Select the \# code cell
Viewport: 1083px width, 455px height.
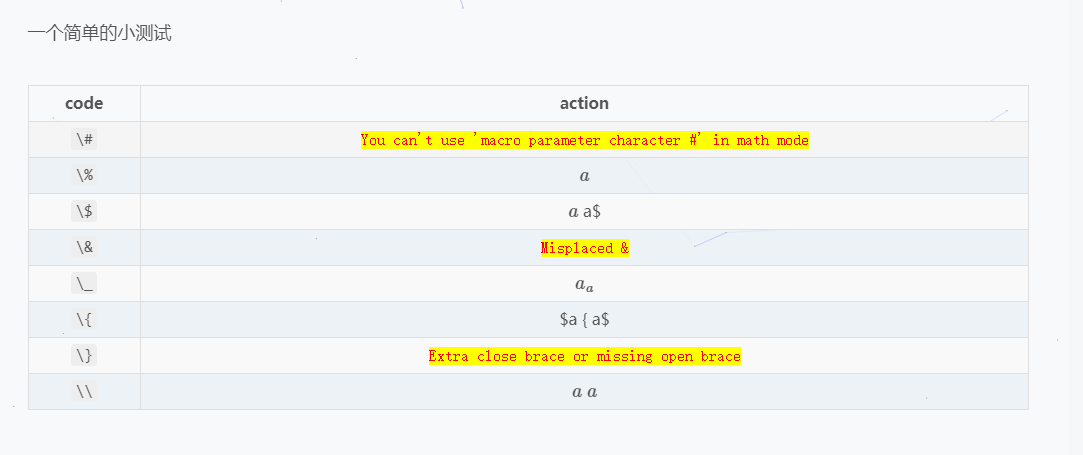[84, 140]
